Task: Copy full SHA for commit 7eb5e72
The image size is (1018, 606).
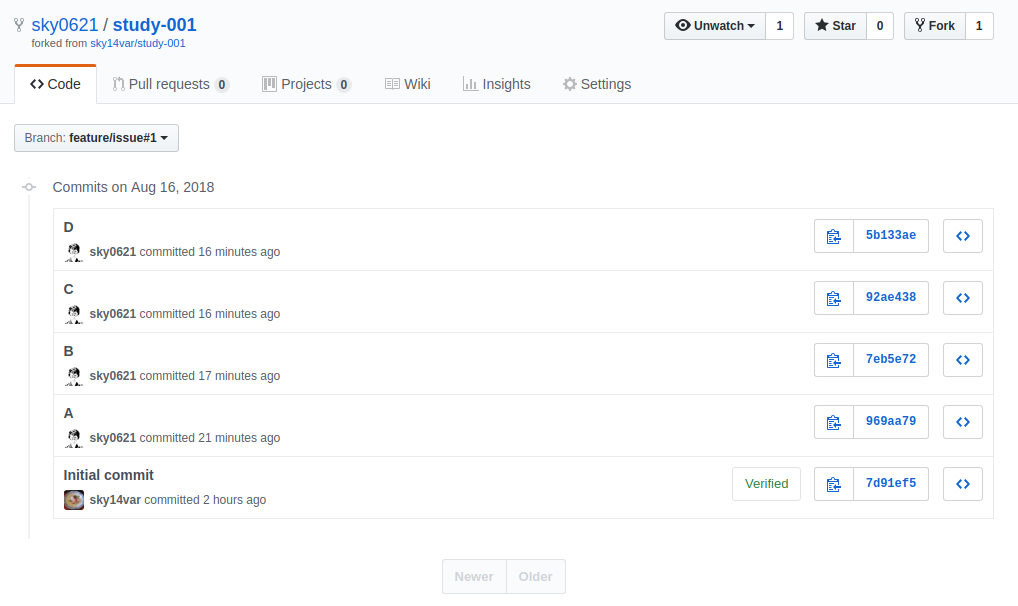Action: pyautogui.click(x=834, y=360)
